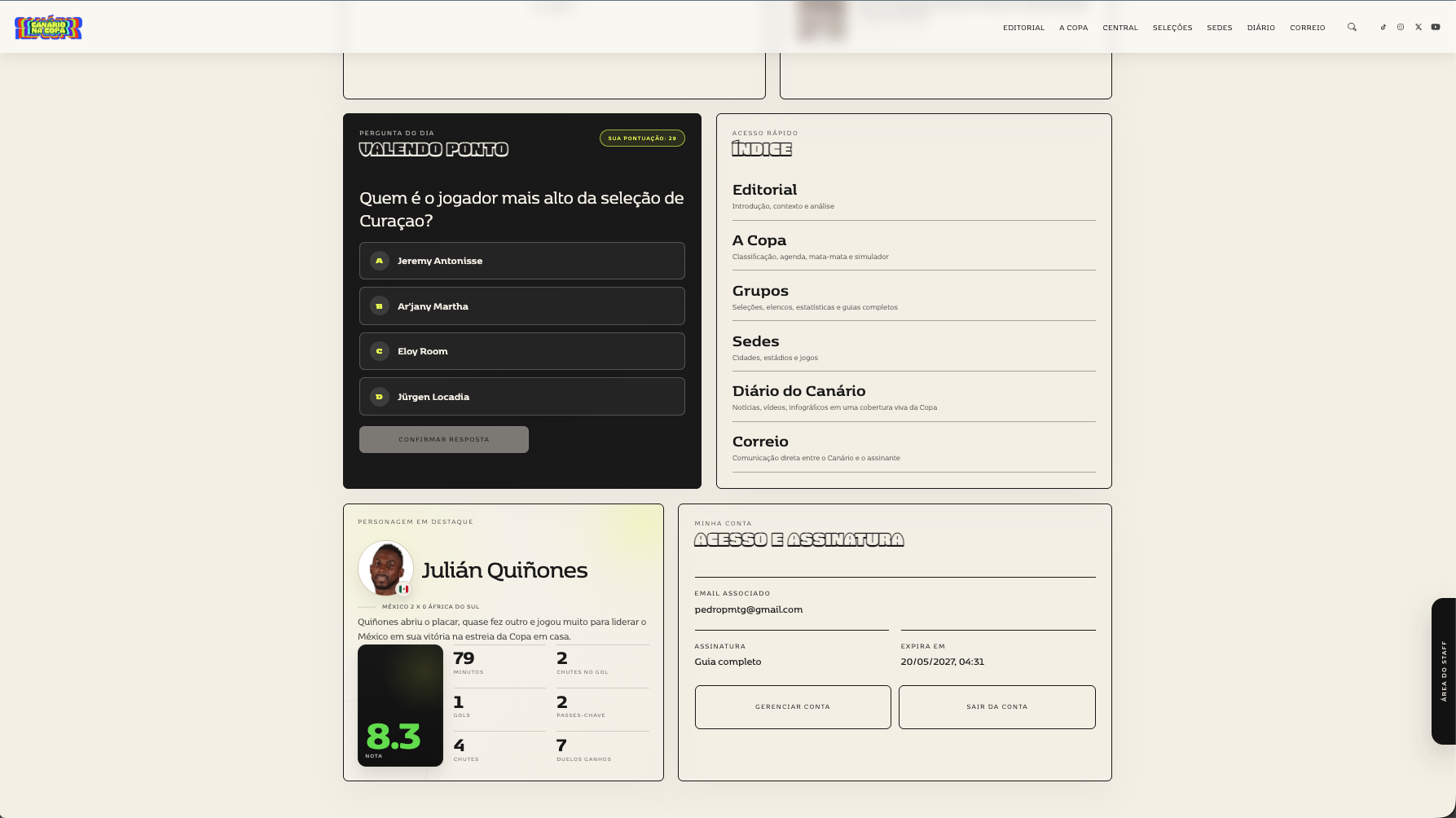Open Sedes in the top navigation bar

pos(1220,28)
